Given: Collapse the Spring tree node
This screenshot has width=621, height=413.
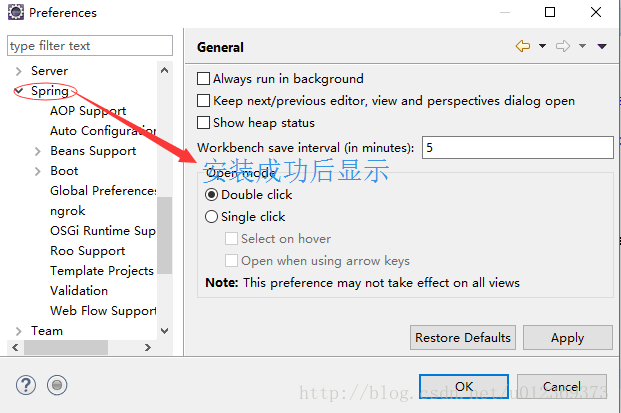Looking at the screenshot, I should (x=19, y=91).
